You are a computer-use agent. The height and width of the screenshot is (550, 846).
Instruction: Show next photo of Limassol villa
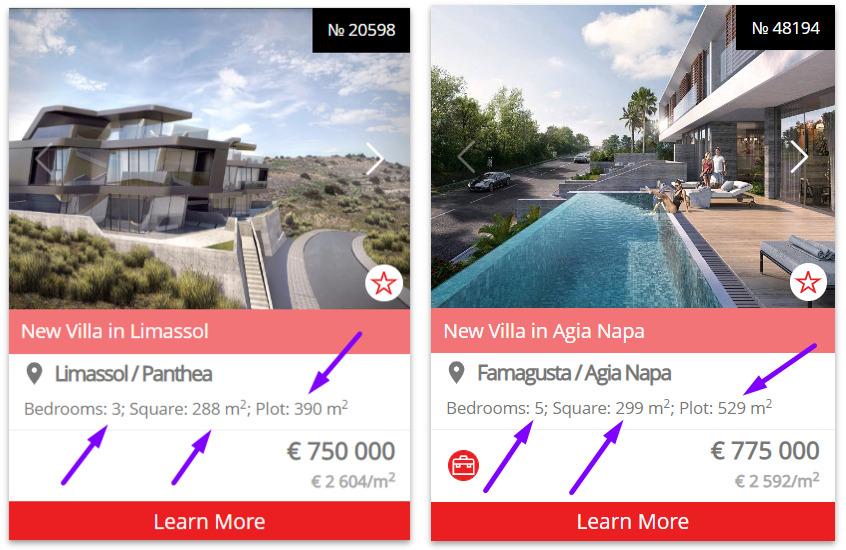pos(374,159)
